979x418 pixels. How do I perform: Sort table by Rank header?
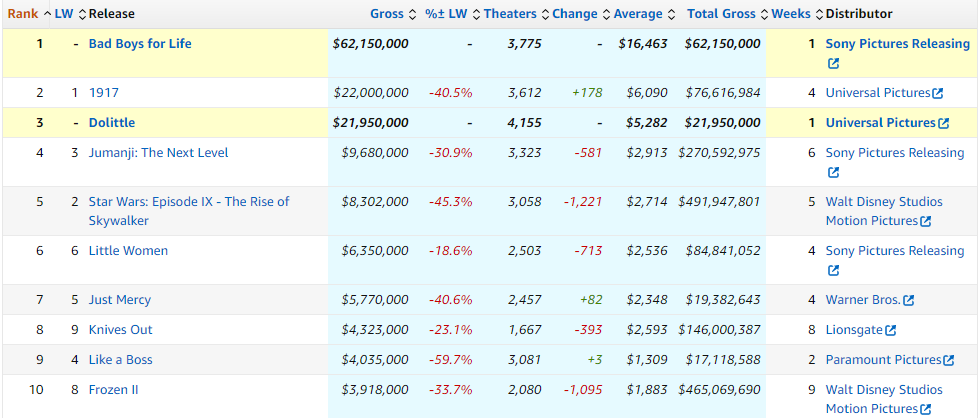click(22, 14)
